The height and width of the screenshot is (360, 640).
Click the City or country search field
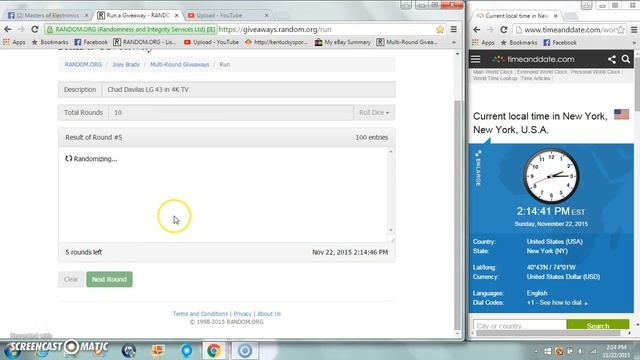tap(520, 325)
